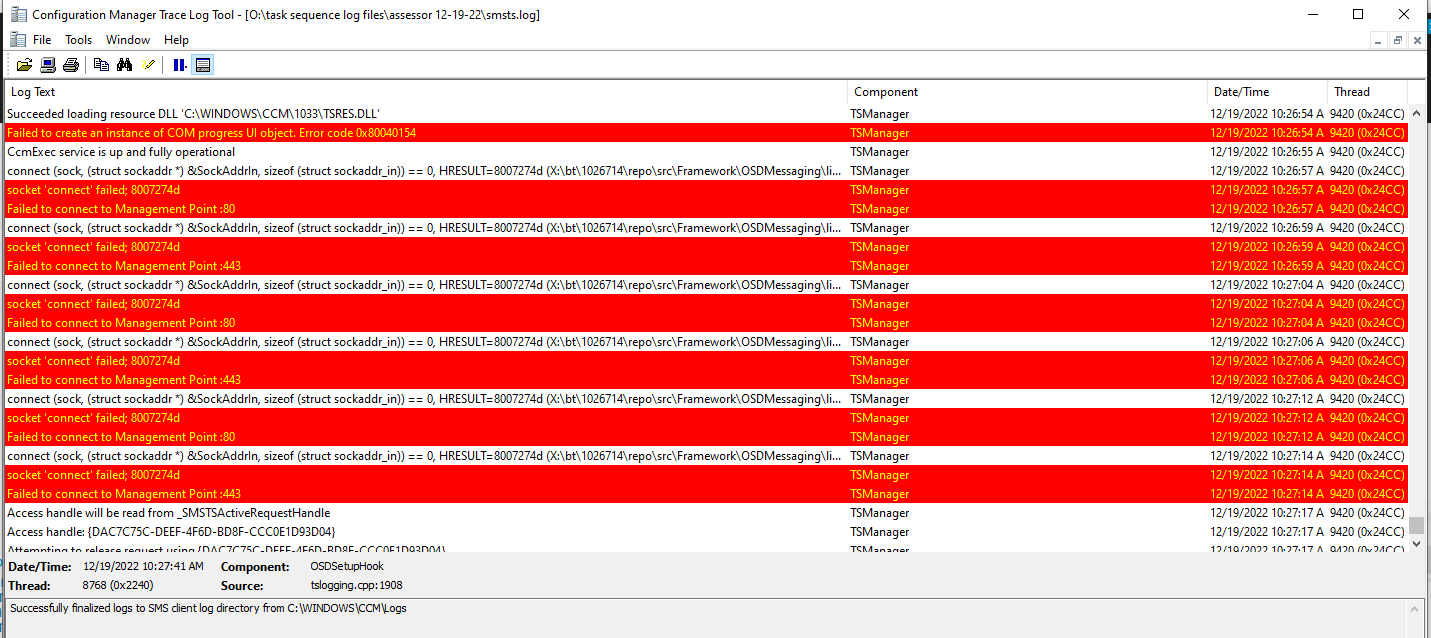Copy log entries using the copy icon
Screen dimensions: 1431x638
(100, 64)
